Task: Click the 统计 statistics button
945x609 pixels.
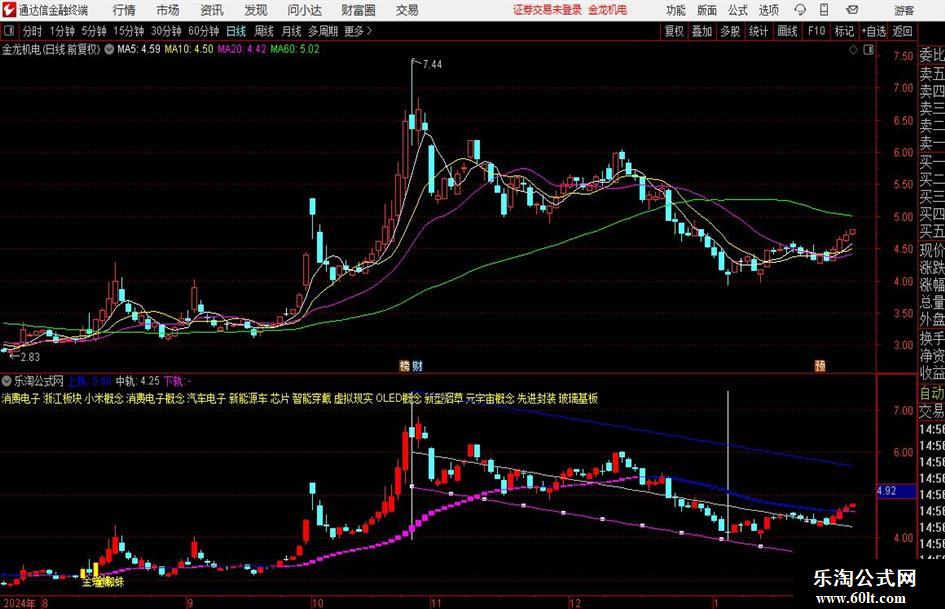Action: 758,31
